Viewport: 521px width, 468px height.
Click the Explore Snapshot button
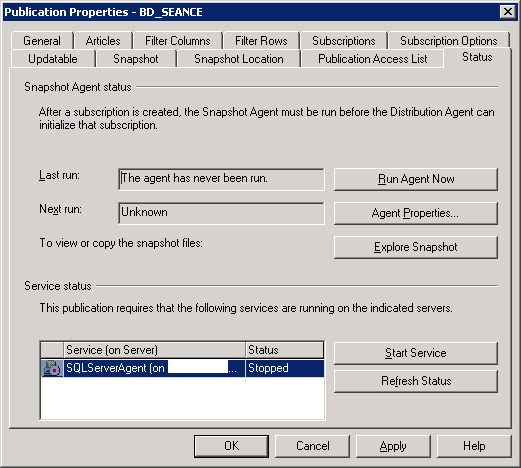(x=416, y=247)
